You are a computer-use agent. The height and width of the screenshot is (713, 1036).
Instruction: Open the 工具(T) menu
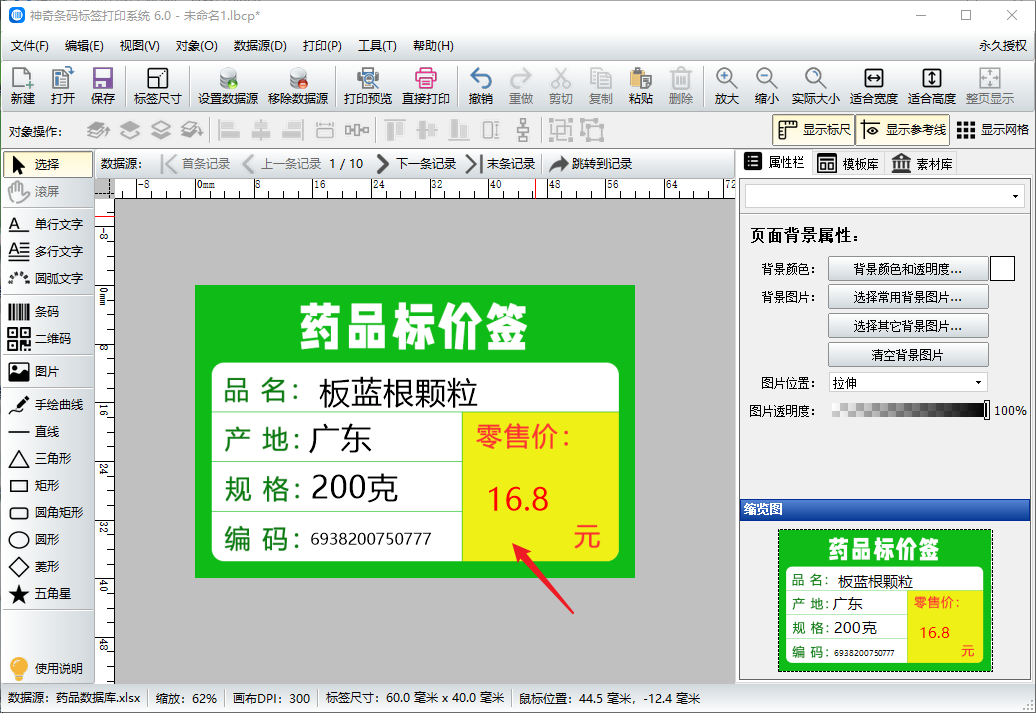pyautogui.click(x=377, y=46)
